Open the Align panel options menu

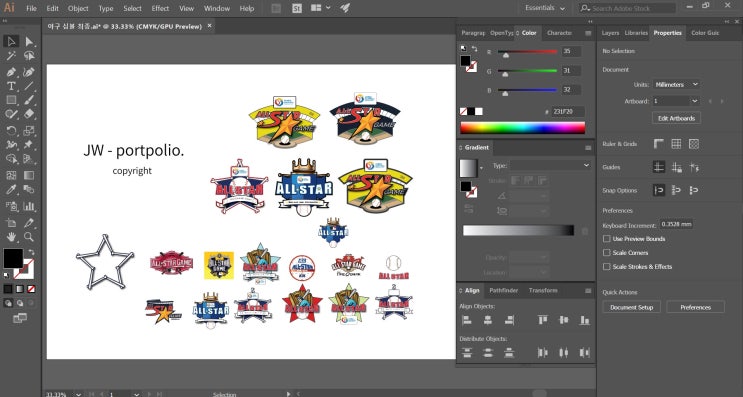588,291
